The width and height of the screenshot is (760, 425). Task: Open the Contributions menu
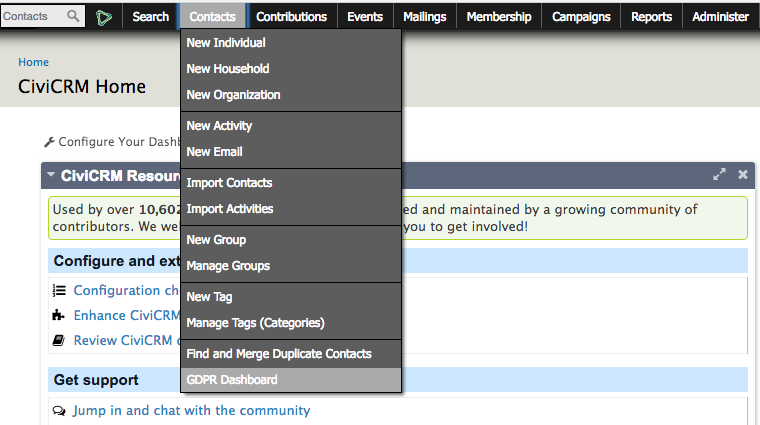tap(291, 16)
